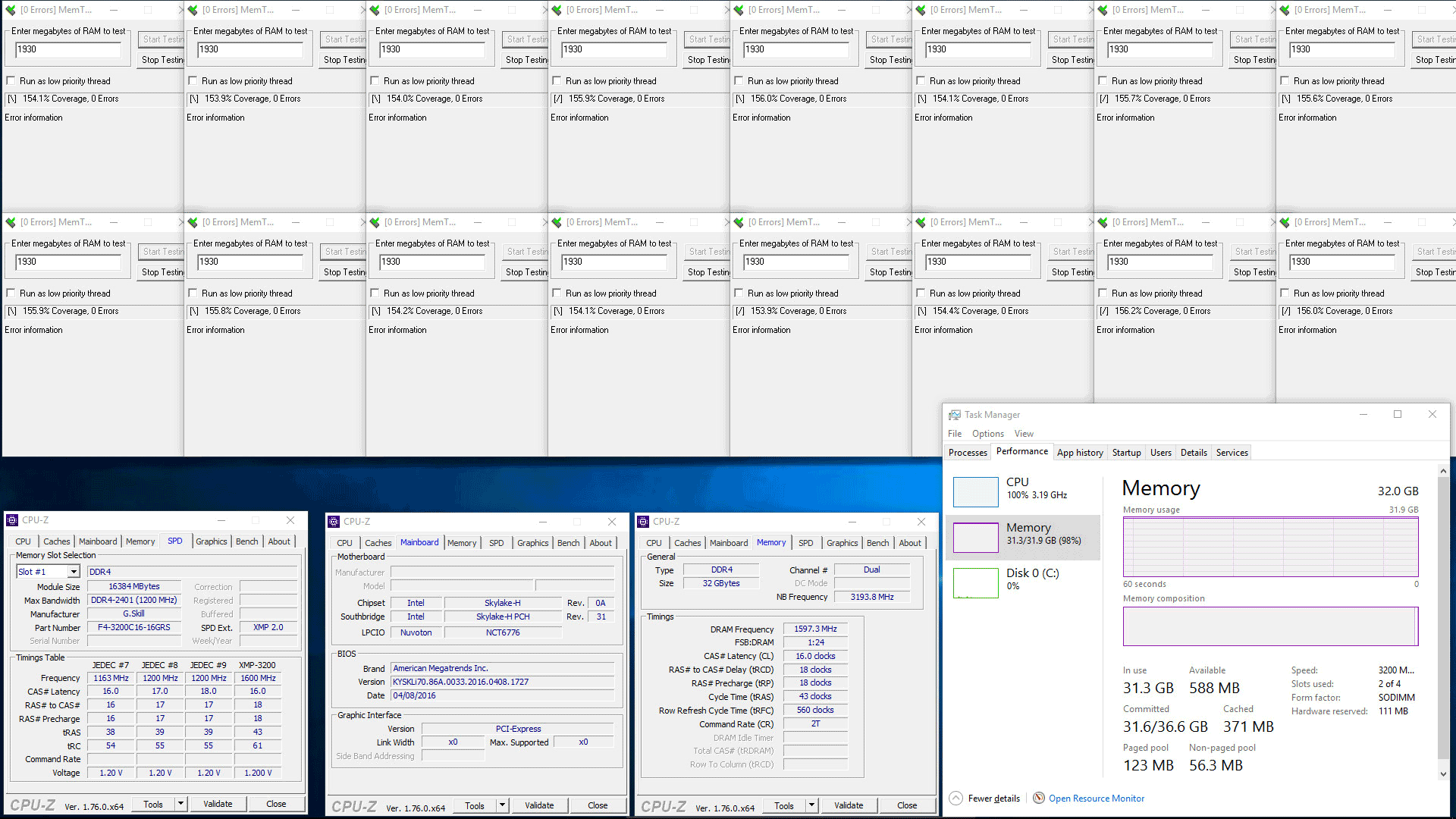
Task: Click CPU-Z logo icon in Mainboard window title
Action: [333, 522]
